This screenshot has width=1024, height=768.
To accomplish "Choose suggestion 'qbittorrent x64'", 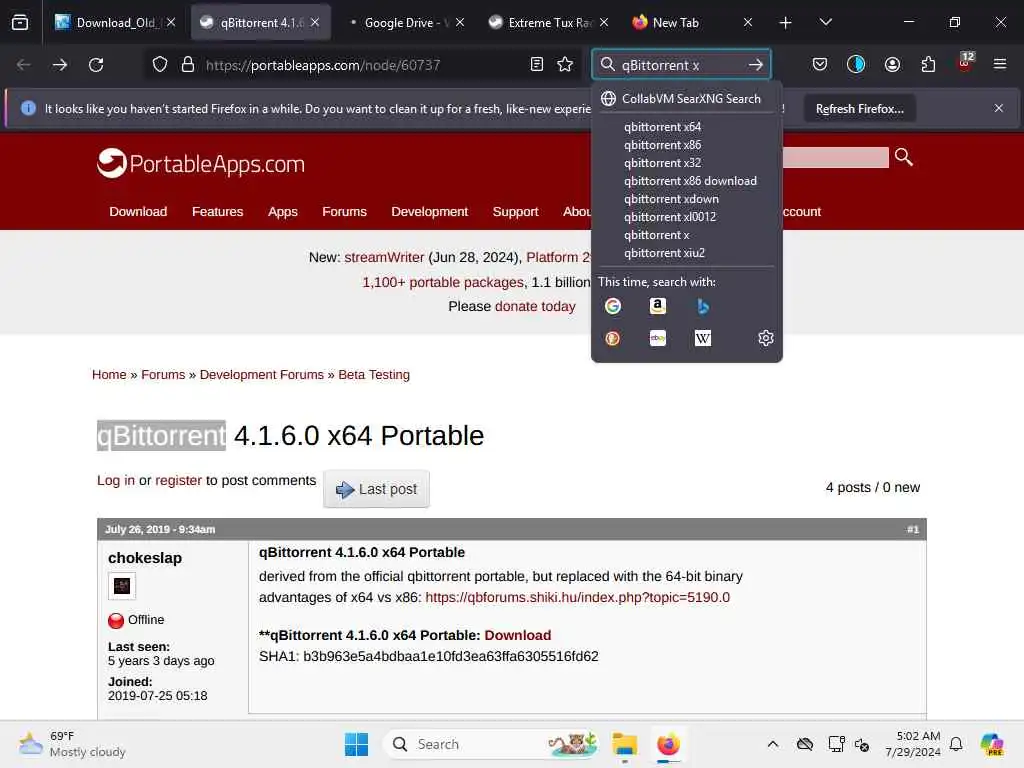I will coord(686,127).
